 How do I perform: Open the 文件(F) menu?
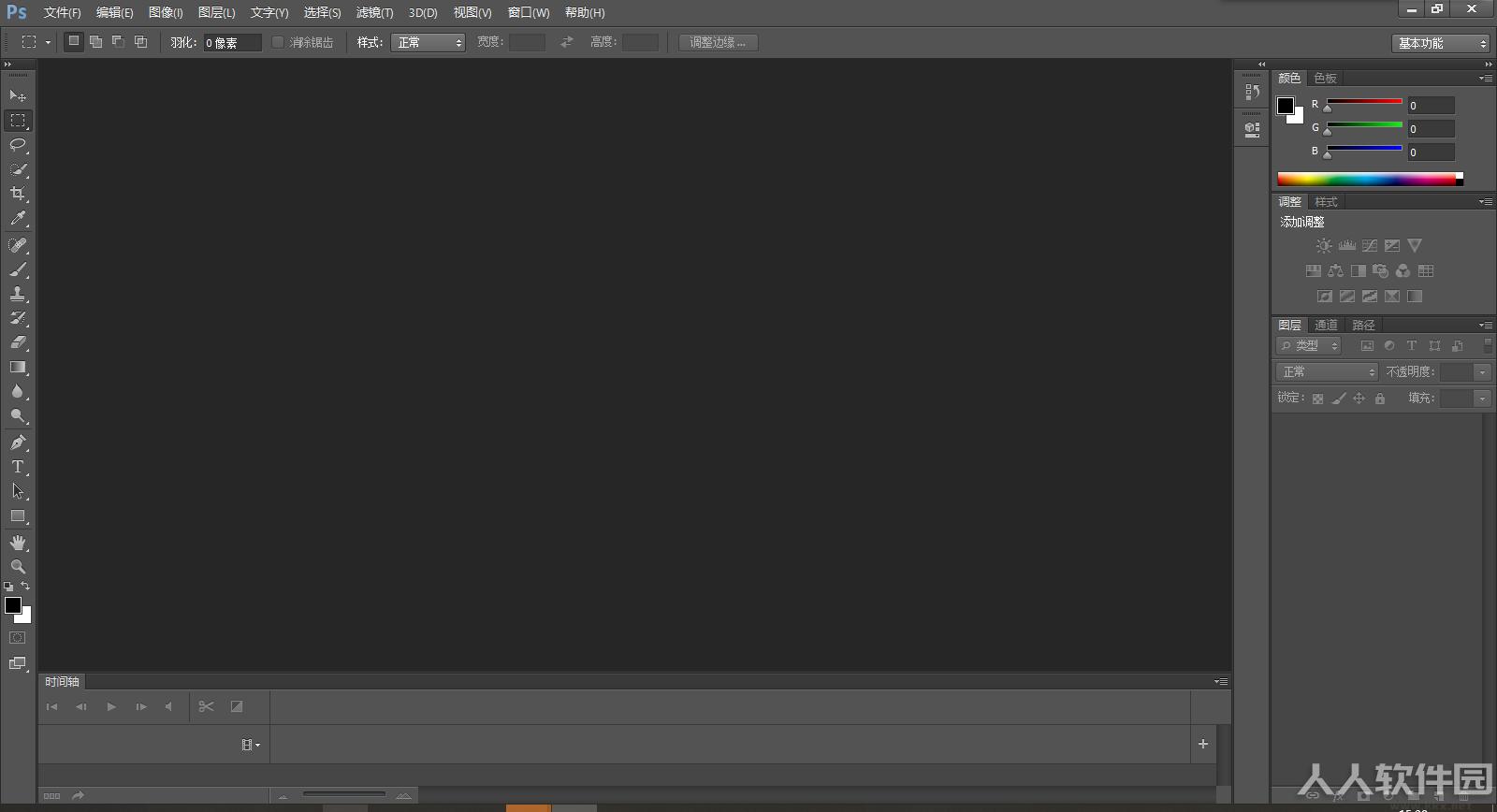pos(63,13)
